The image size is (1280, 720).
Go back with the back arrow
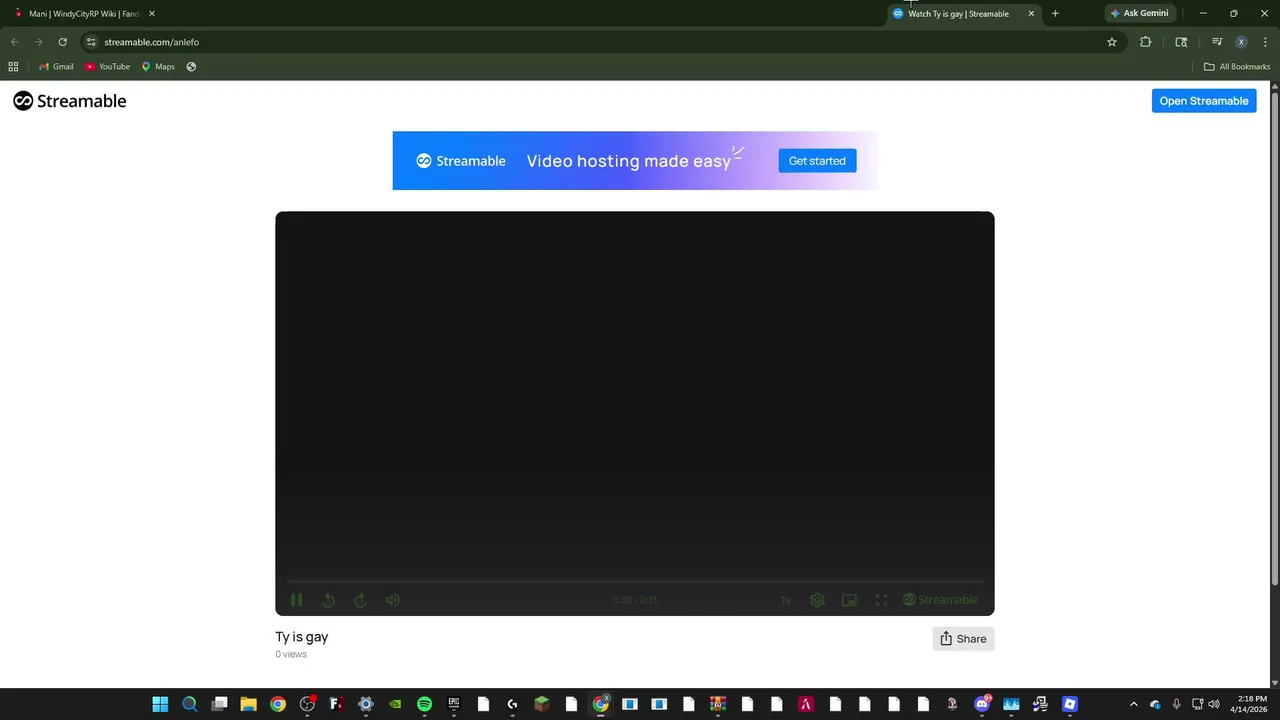14,42
